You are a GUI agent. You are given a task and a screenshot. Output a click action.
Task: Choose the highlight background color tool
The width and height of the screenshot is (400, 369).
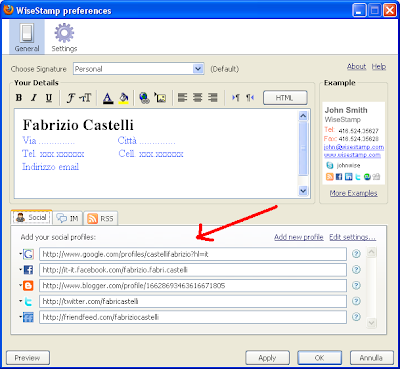(124, 98)
